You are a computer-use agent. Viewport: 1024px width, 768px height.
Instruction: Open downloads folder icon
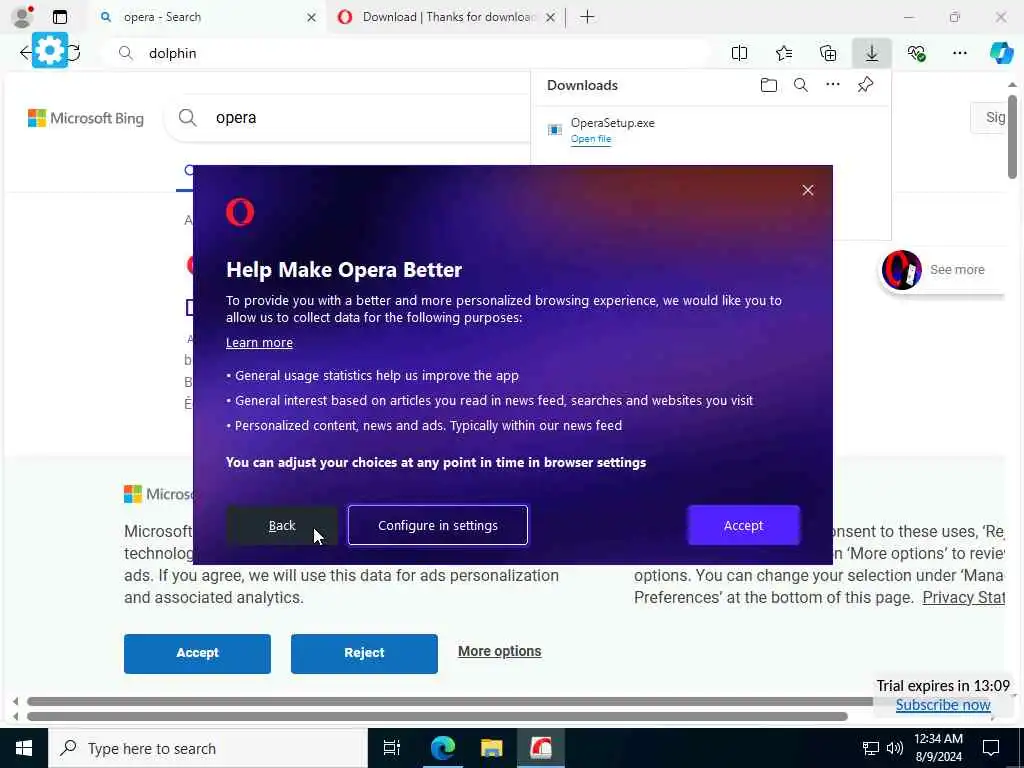pos(769,85)
